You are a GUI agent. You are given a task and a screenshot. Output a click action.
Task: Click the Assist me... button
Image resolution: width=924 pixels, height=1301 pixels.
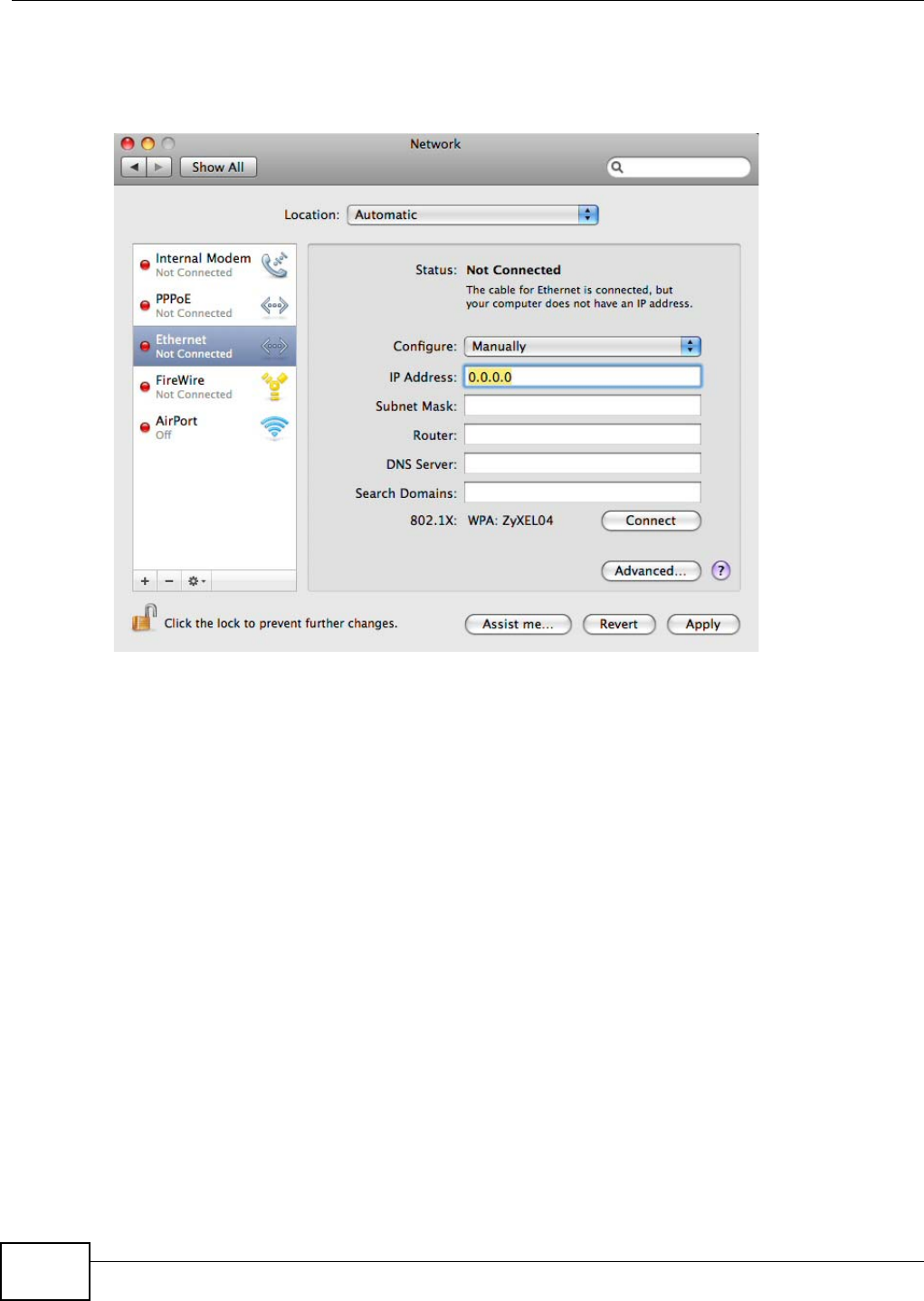pyautogui.click(x=518, y=624)
